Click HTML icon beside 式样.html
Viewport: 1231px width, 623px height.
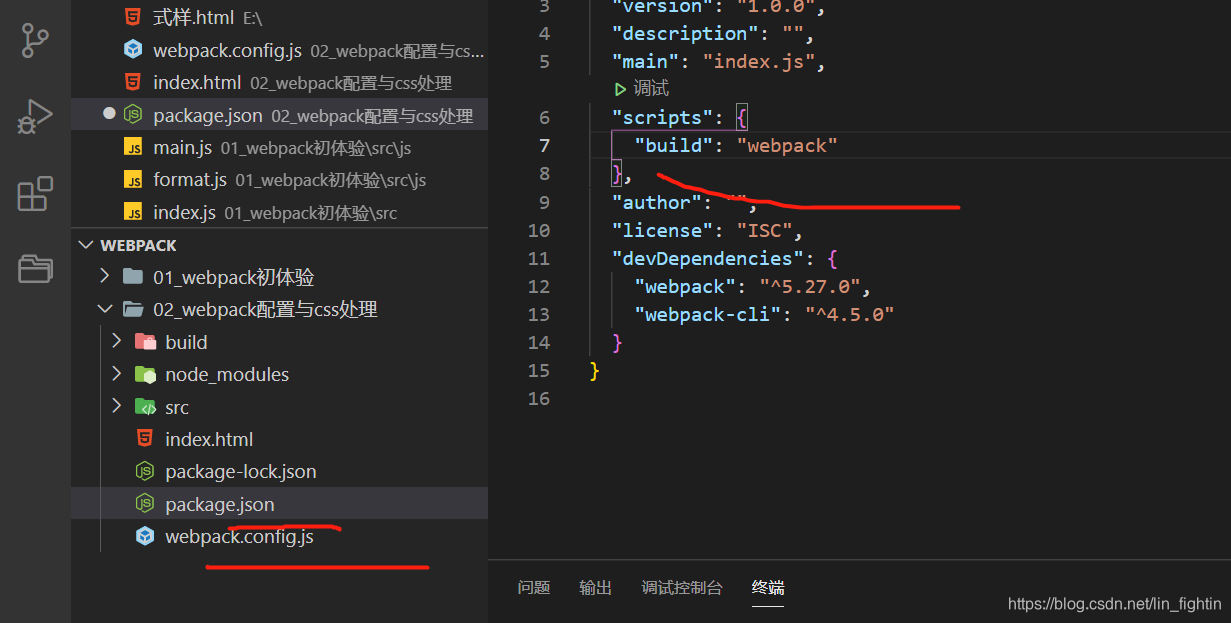tap(133, 17)
